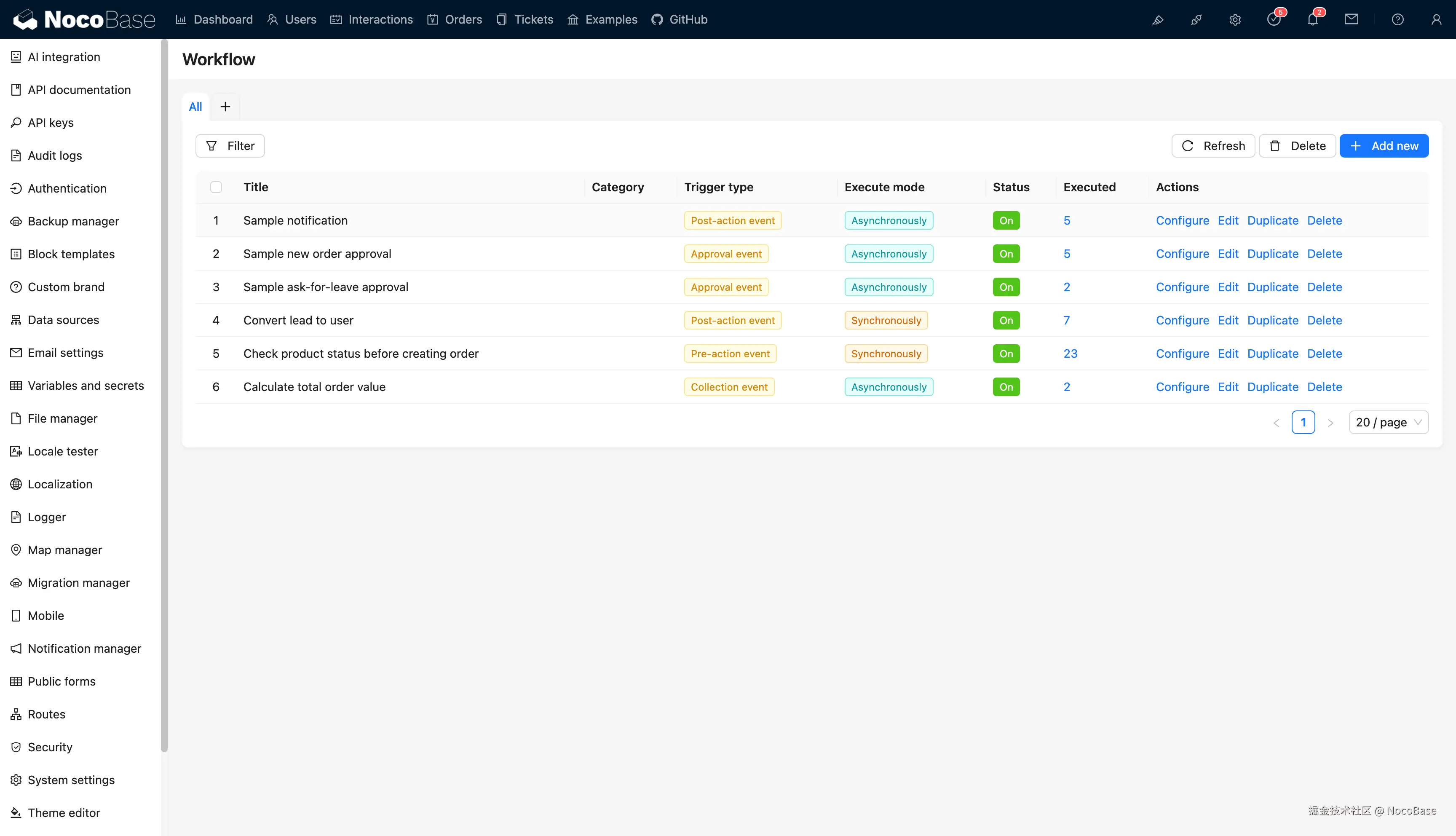Open executed count 23 for Check product status
1456x836 pixels.
(1071, 354)
